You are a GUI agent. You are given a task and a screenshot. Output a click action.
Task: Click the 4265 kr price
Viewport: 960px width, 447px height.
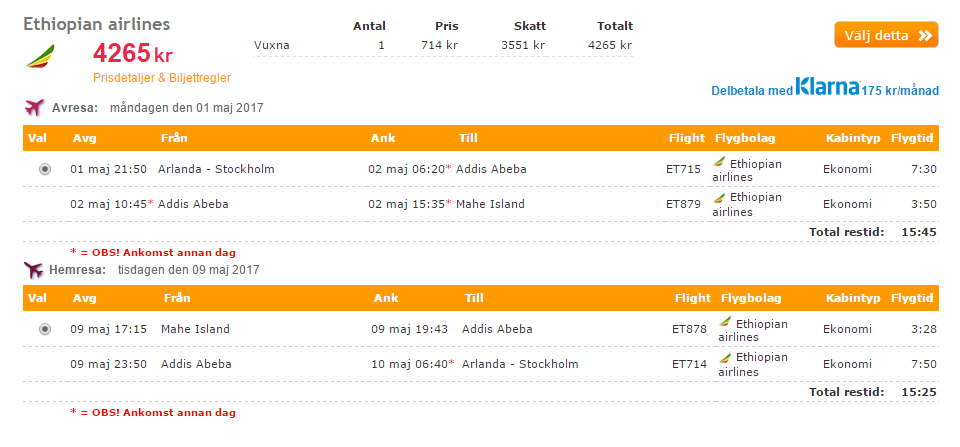pos(133,54)
